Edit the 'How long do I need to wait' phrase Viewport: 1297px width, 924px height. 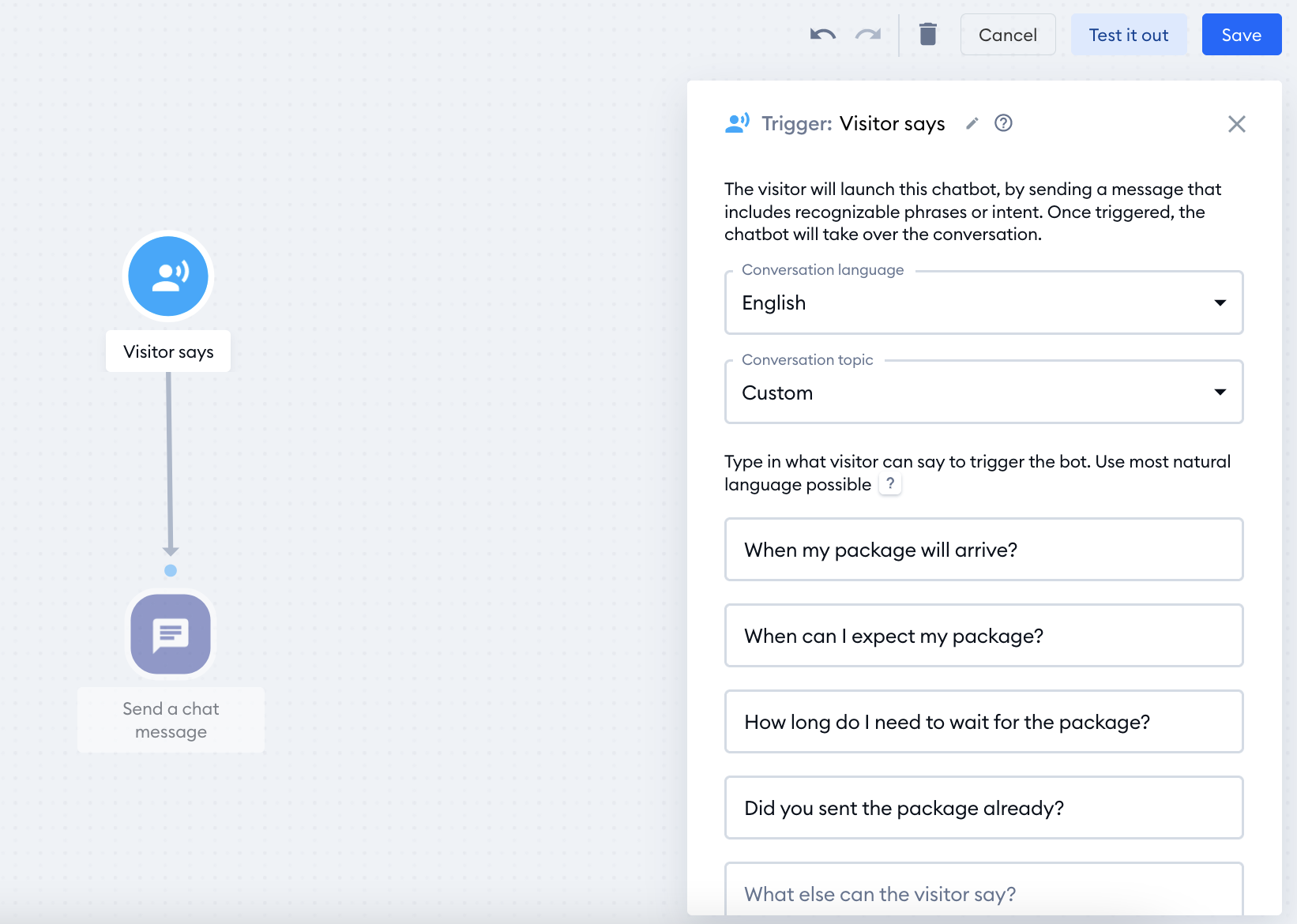tap(984, 722)
